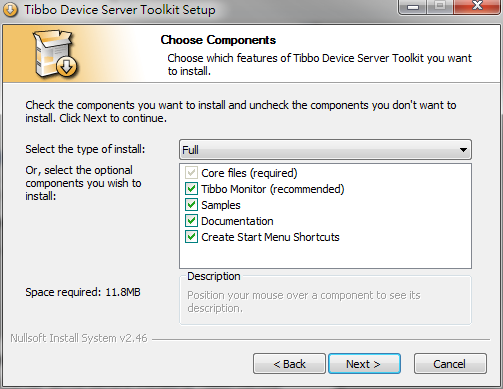503x389 pixels.
Task: Select the Samples component label
Action: [221, 205]
